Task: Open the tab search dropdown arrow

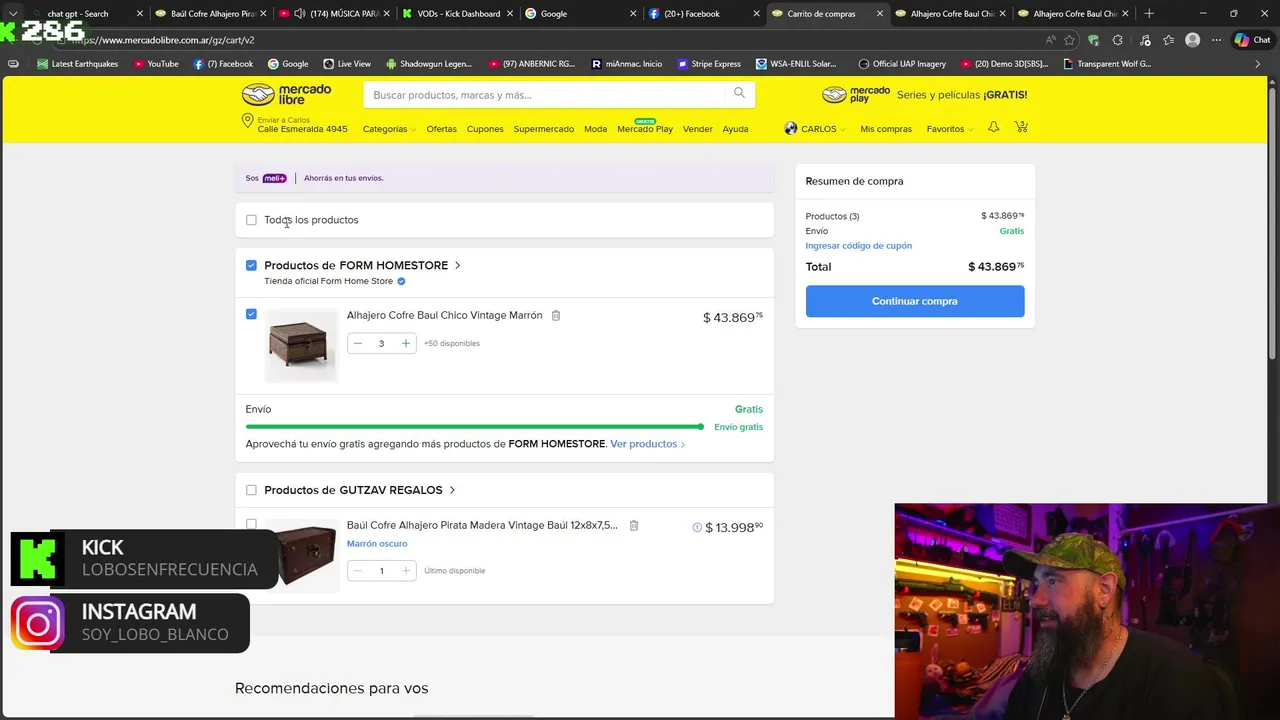Action: point(13,13)
